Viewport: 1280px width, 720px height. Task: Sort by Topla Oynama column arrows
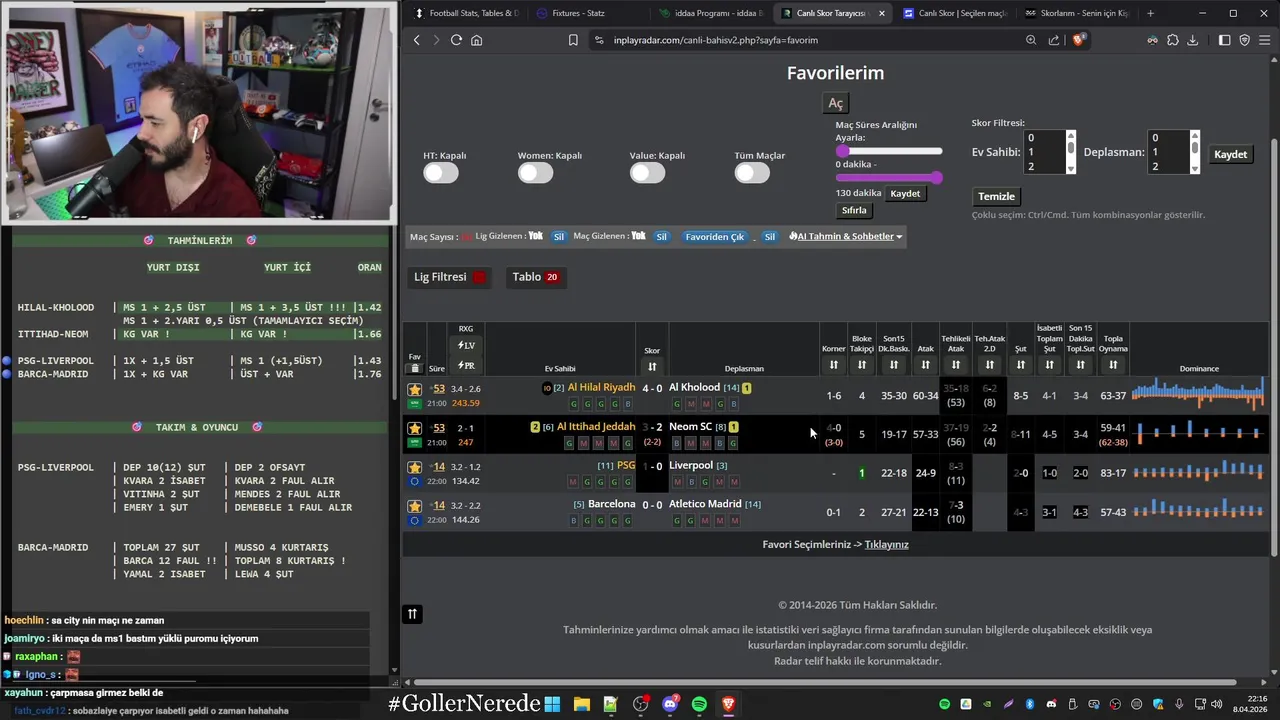(x=1113, y=365)
